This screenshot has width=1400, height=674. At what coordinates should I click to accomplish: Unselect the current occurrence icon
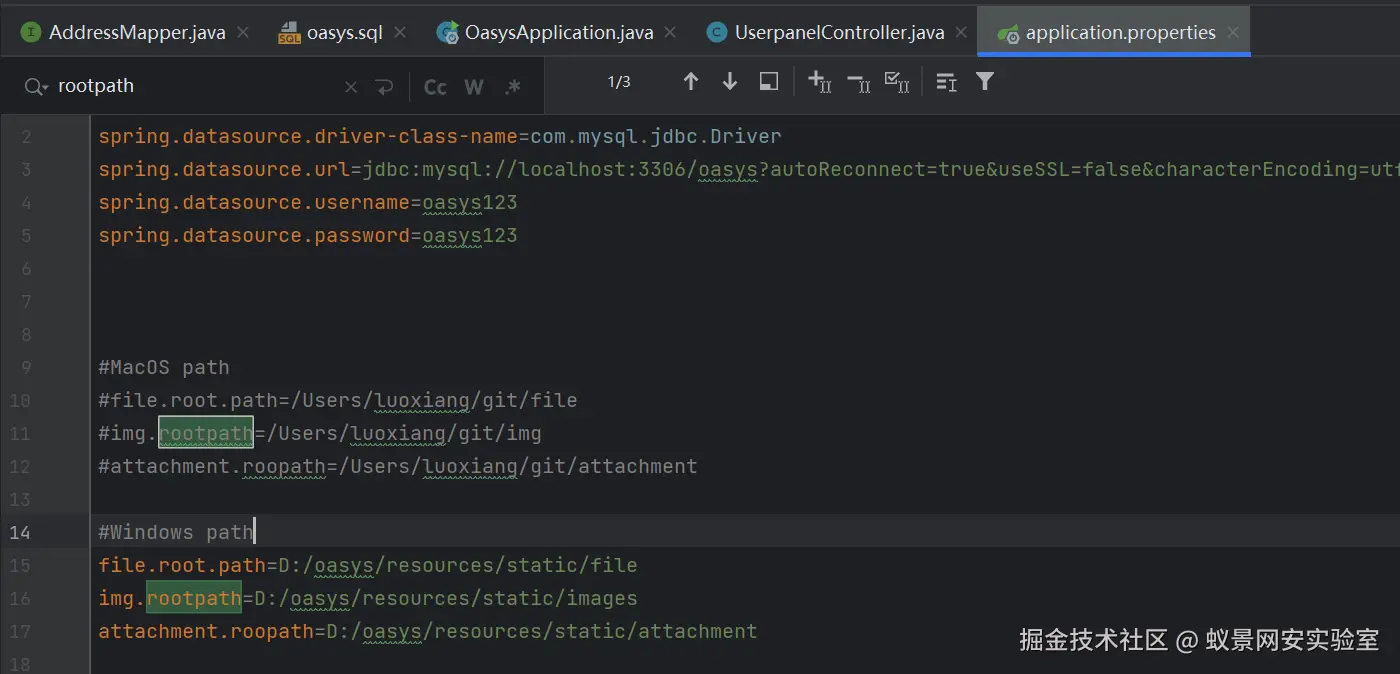(858, 82)
